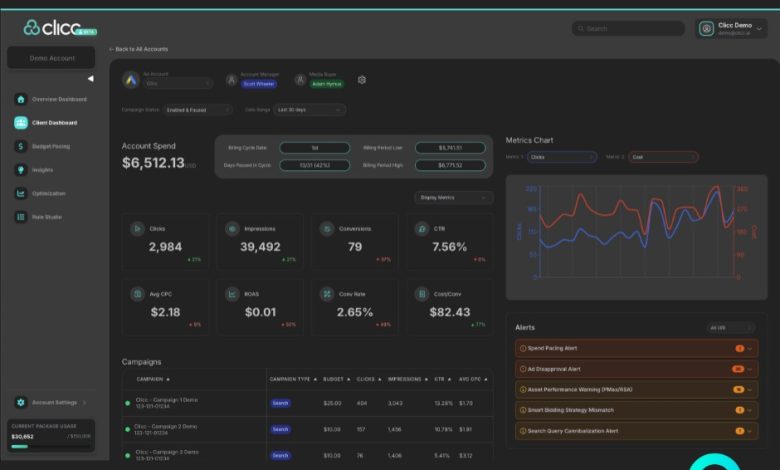This screenshot has width=780, height=470.
Task: Click the Google Ads account logo icon
Action: [x=130, y=80]
